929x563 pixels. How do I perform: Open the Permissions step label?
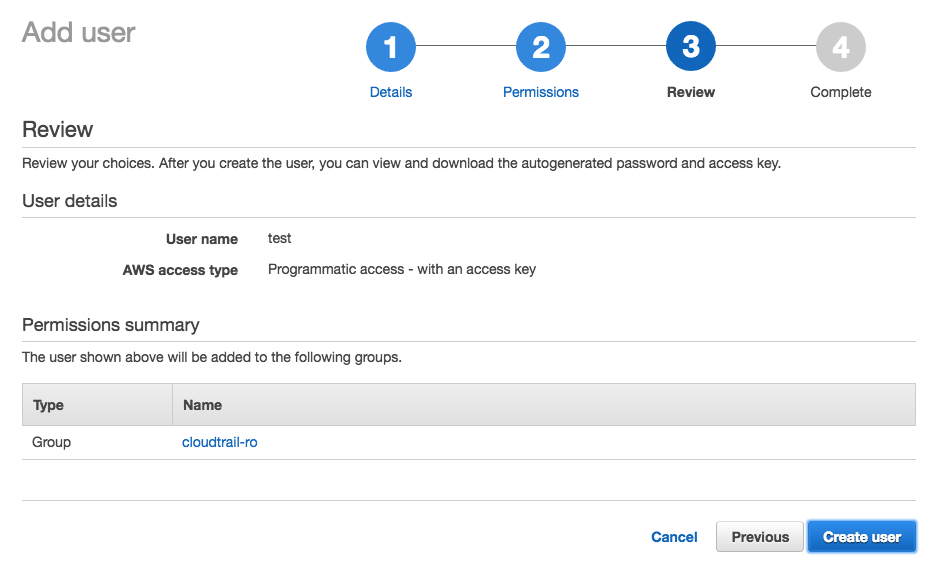pyautogui.click(x=540, y=92)
